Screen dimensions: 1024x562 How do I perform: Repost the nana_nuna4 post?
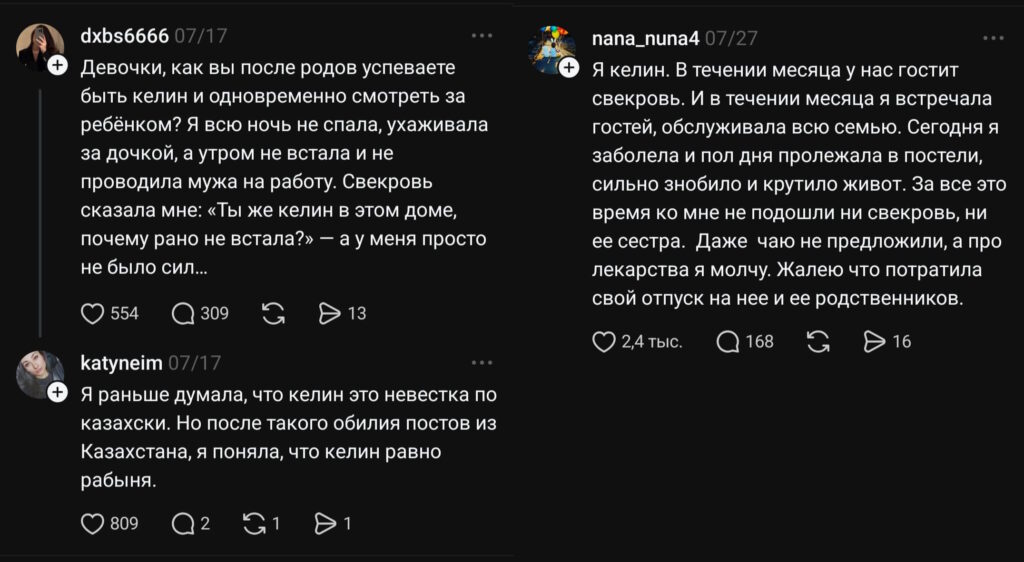[x=817, y=342]
